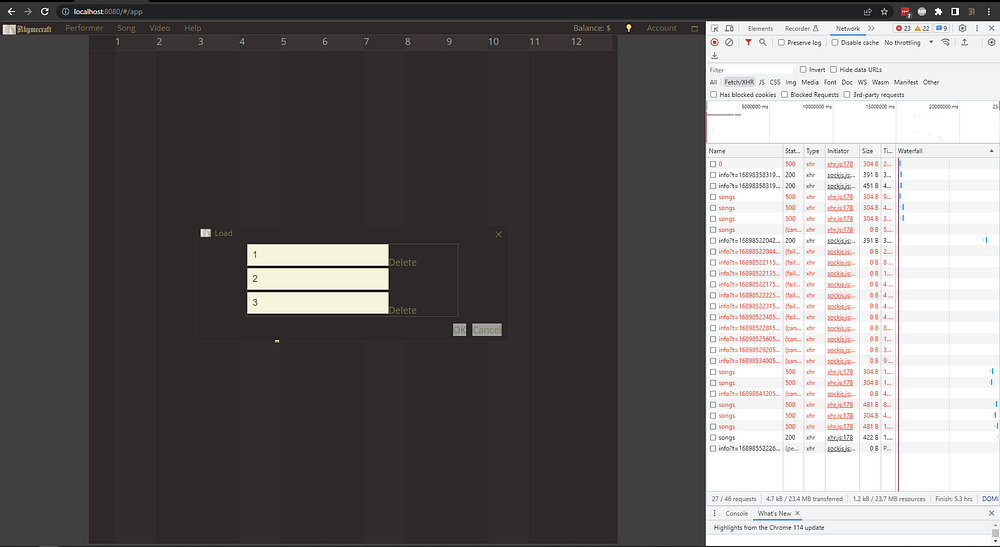Image resolution: width=1000 pixels, height=547 pixels.
Task: Expand more DevTools tabs with the chevron
Action: (871, 29)
